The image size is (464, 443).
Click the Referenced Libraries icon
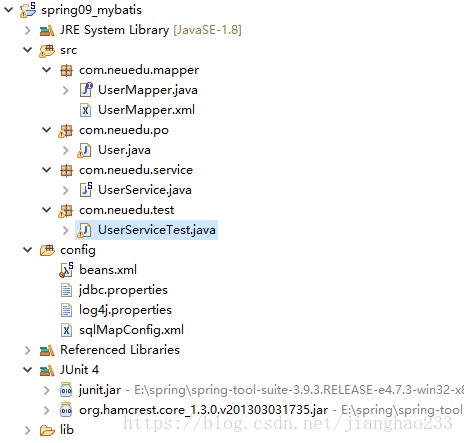click(x=47, y=350)
